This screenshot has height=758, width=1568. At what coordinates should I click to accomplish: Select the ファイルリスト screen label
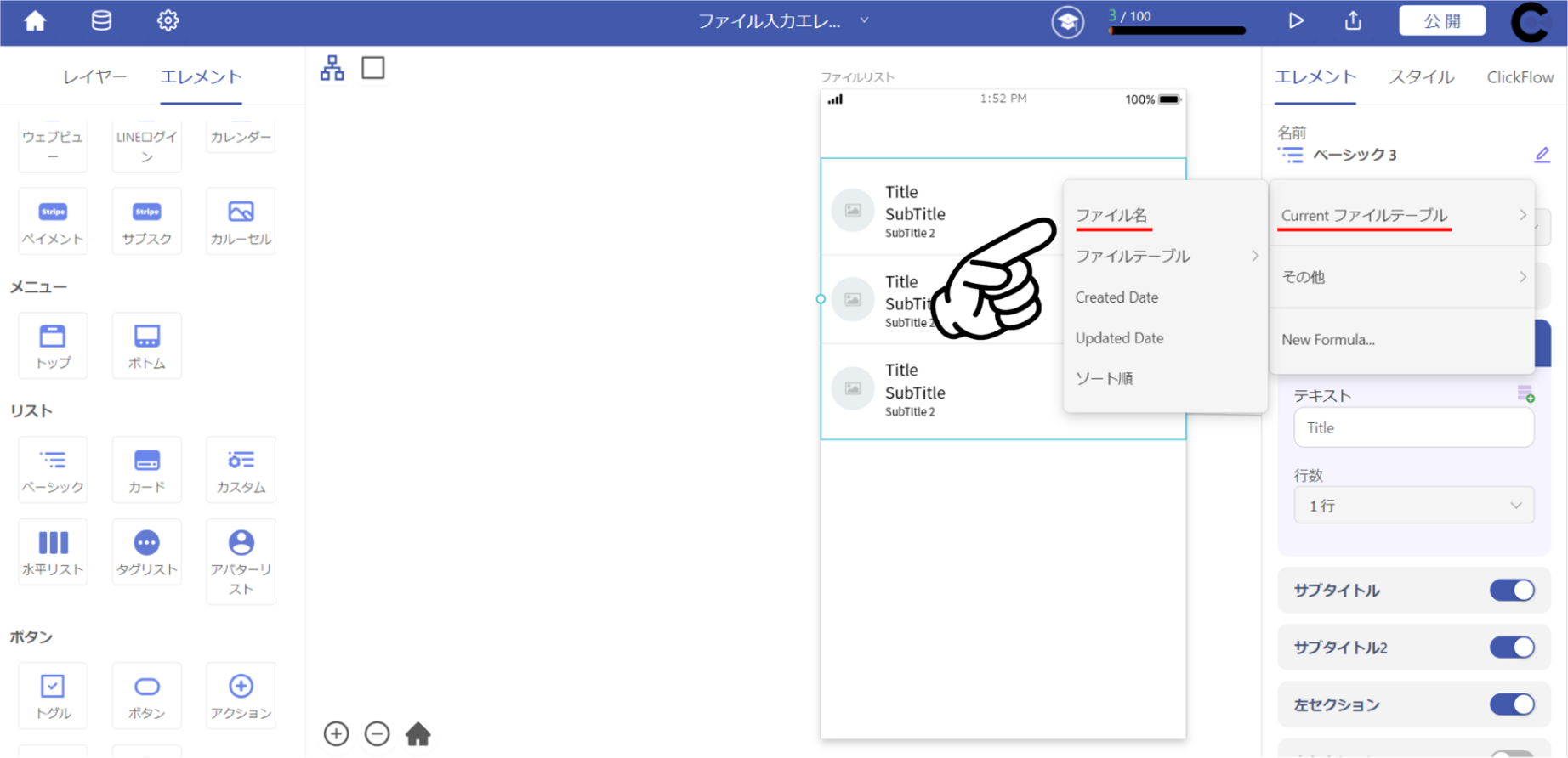pos(857,76)
